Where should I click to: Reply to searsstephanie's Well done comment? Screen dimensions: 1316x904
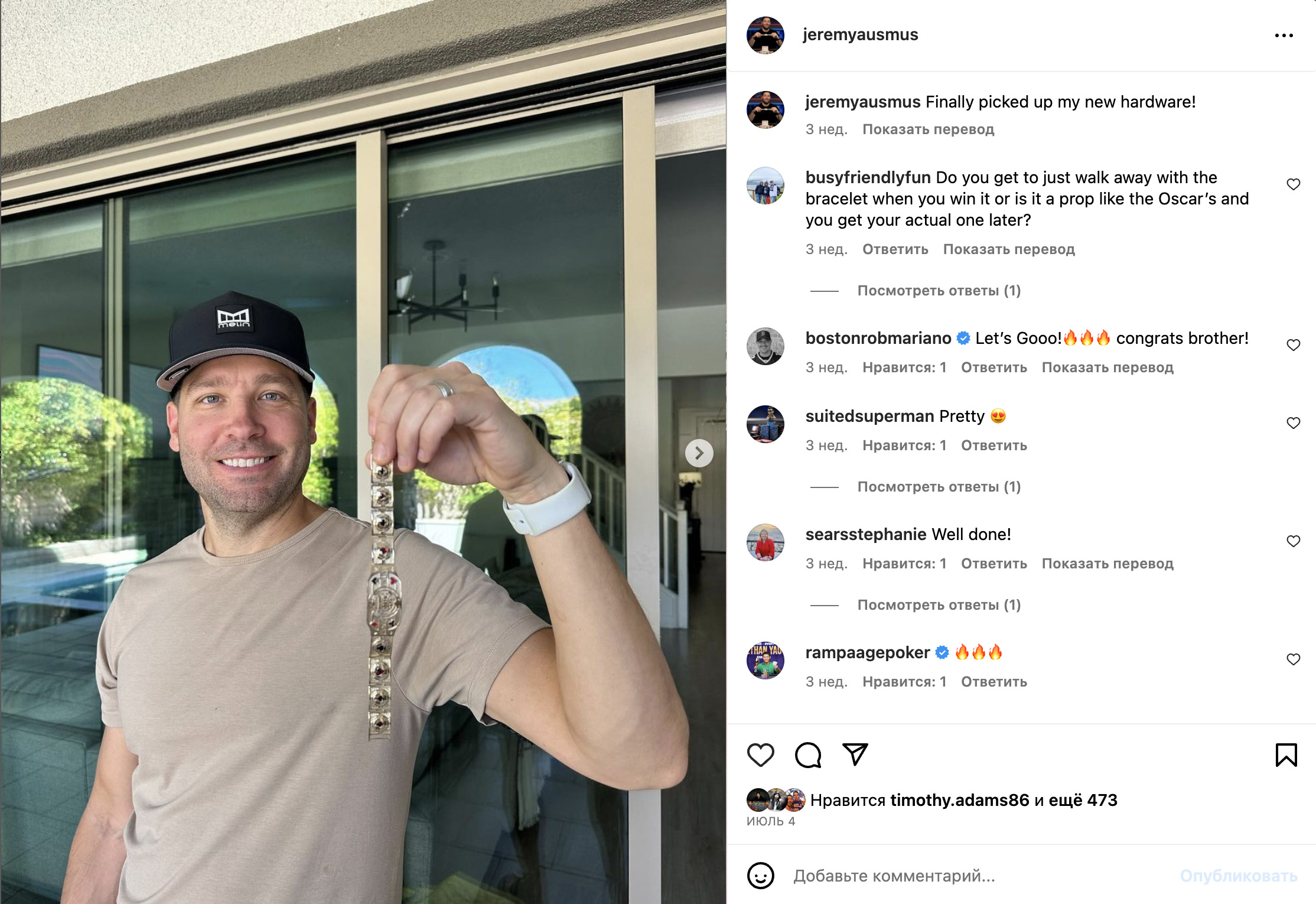[x=993, y=564]
